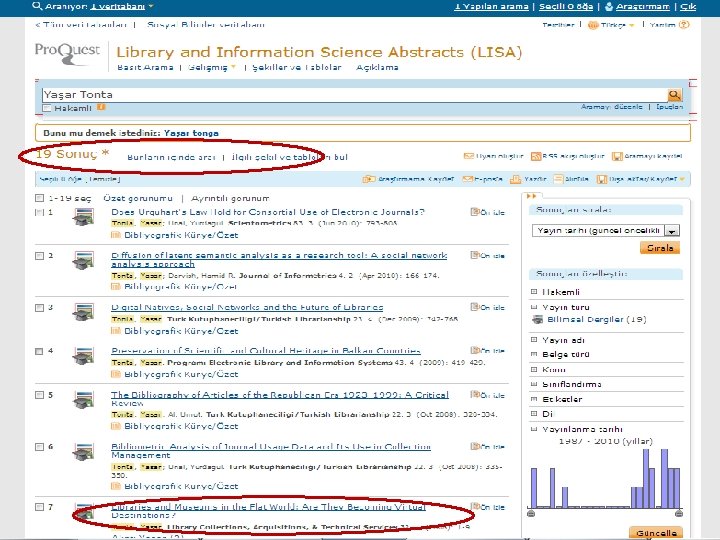Select the checkbox for result 4

pyautogui.click(x=39, y=351)
